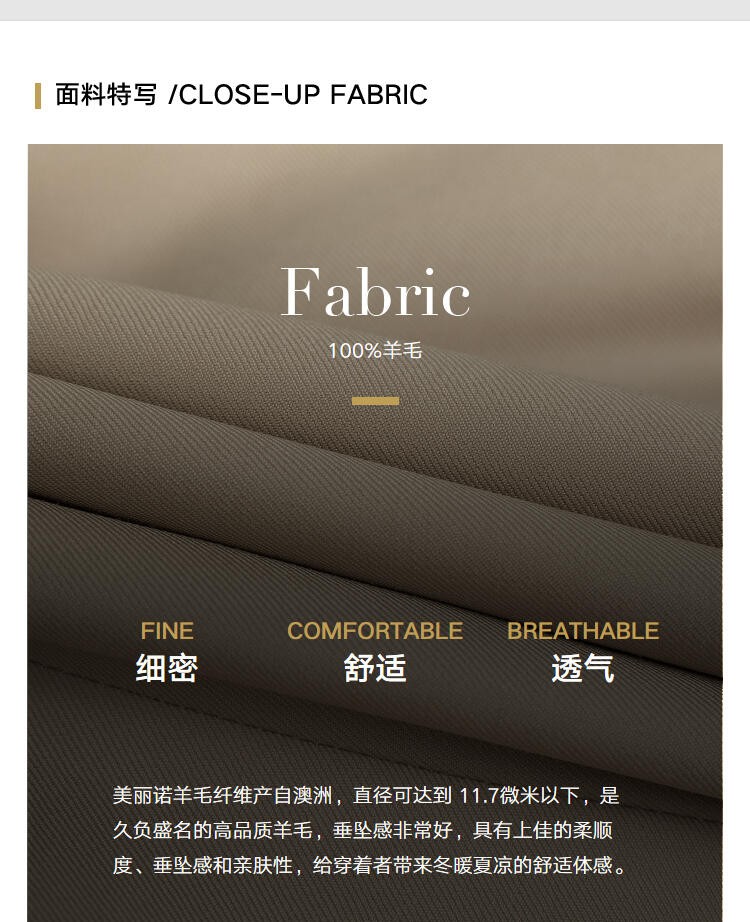
Task: Click the first line mentioning 美丽诺羊毛纤维
Action: (366, 796)
